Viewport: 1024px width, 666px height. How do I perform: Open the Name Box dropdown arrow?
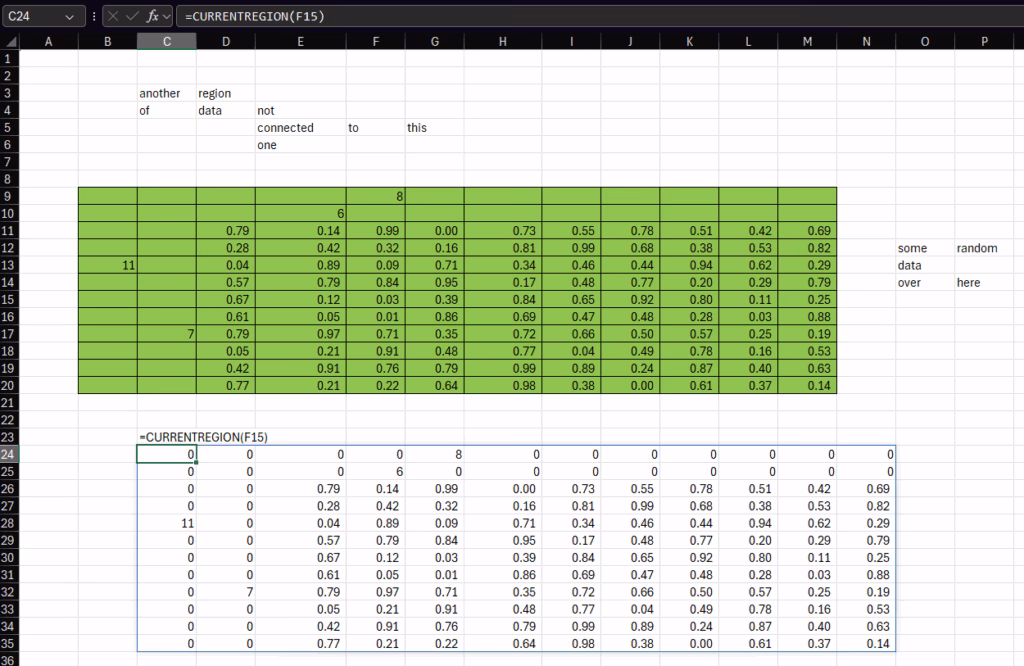tap(69, 16)
